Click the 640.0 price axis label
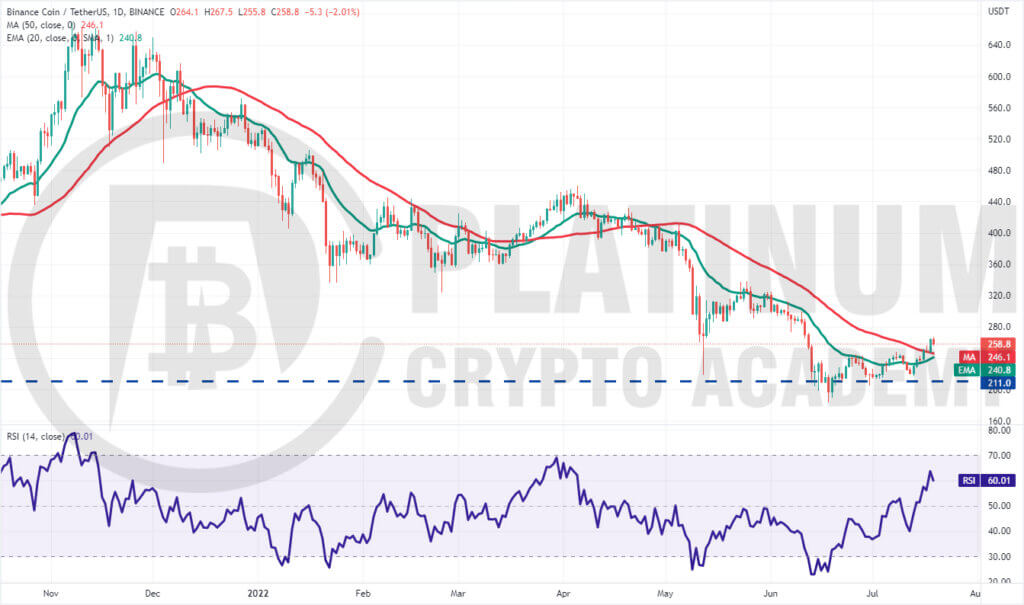The width and height of the screenshot is (1024, 605). (999, 45)
